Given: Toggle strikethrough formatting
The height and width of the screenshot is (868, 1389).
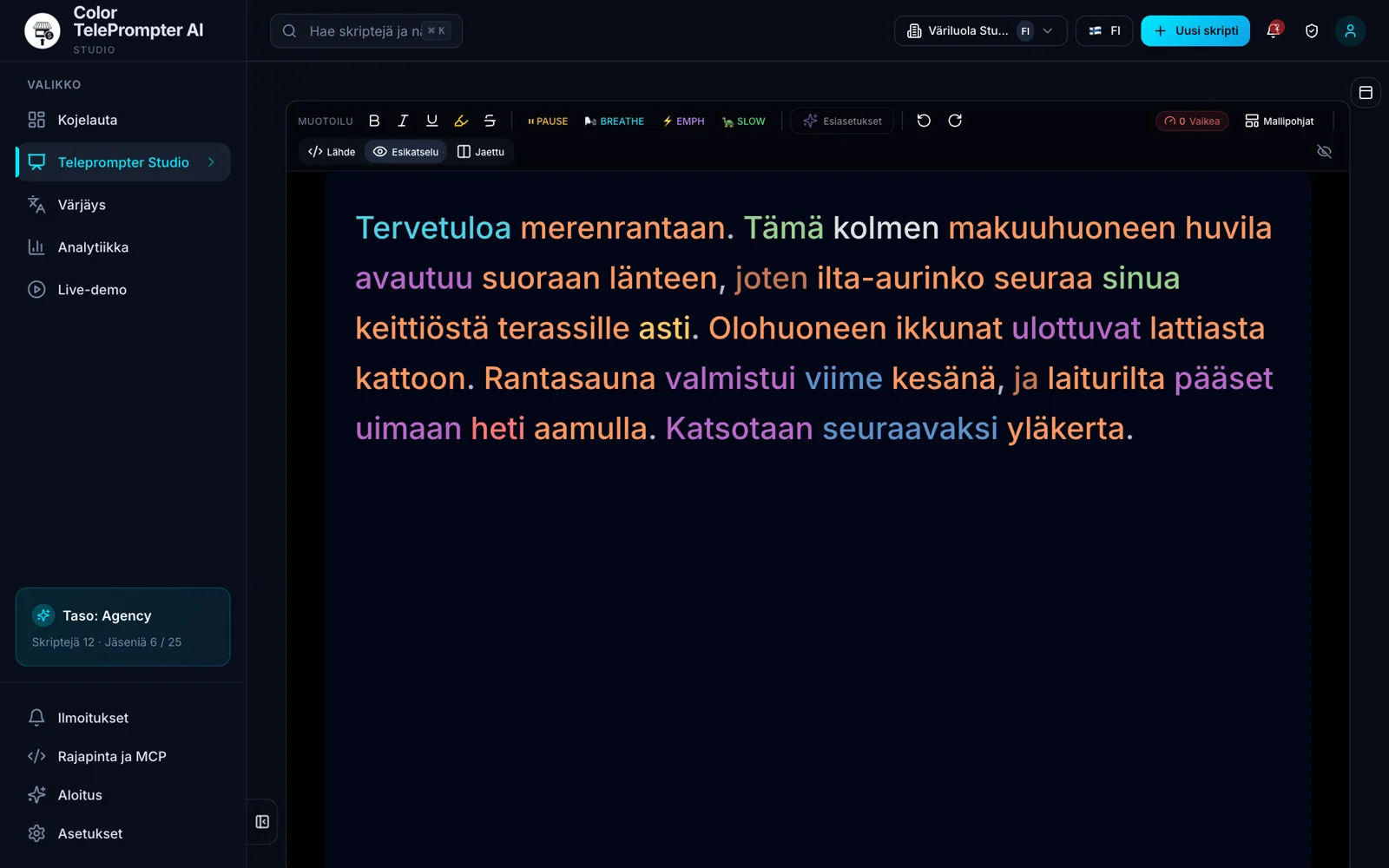Looking at the screenshot, I should point(490,121).
